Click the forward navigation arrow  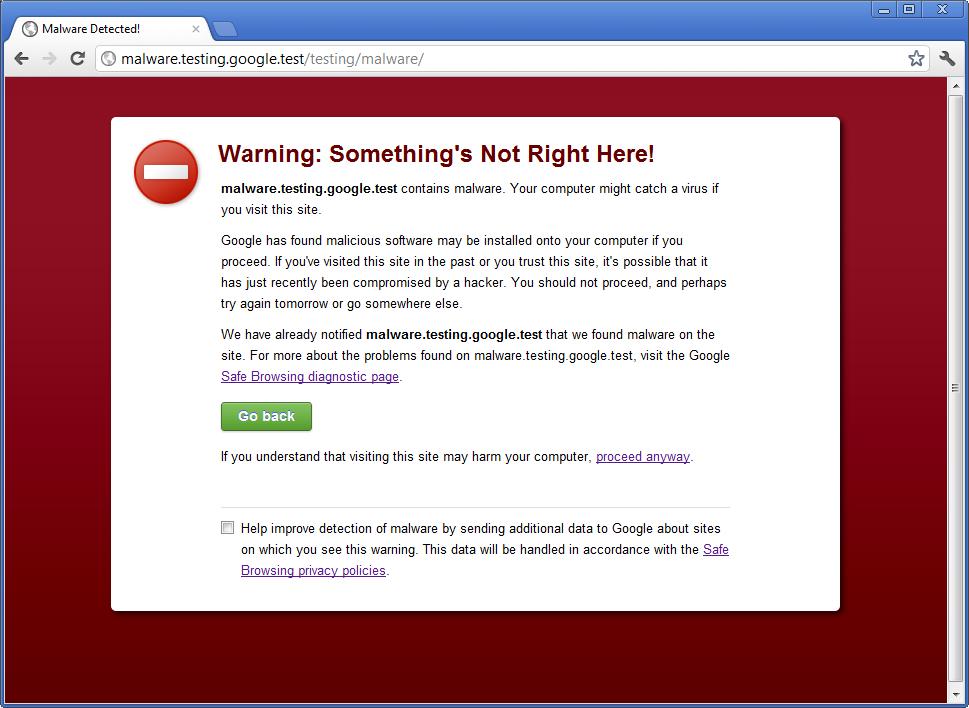click(x=49, y=58)
